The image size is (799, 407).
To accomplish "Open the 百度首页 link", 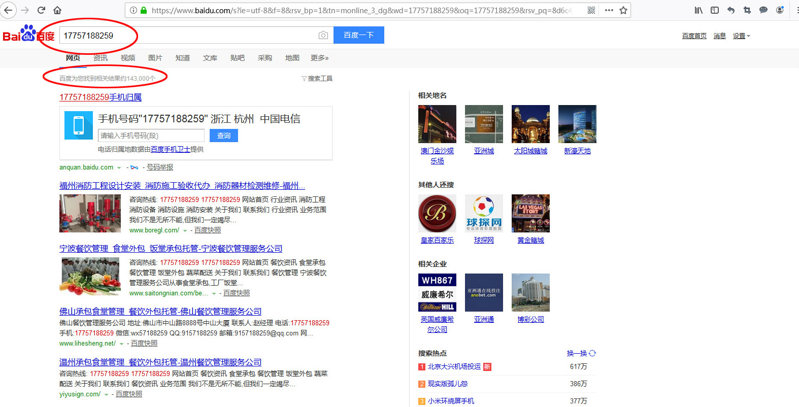I will 694,36.
